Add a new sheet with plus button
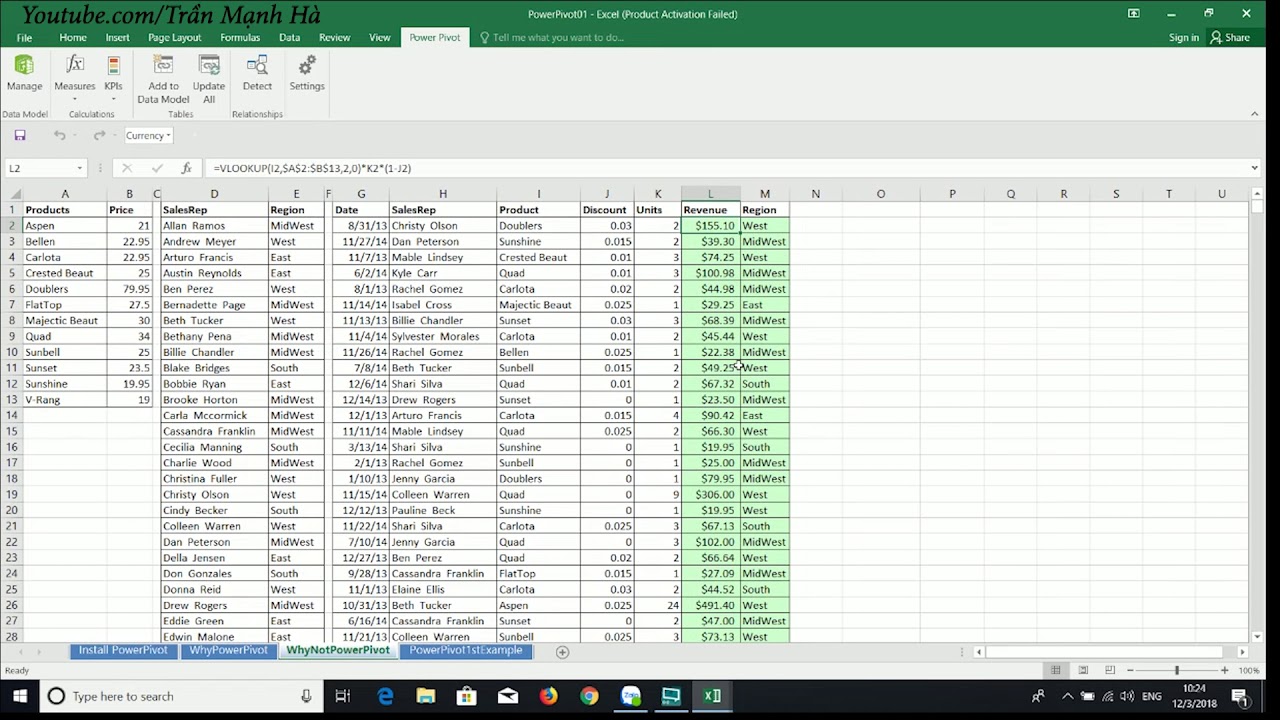The width and height of the screenshot is (1280, 720). point(562,652)
